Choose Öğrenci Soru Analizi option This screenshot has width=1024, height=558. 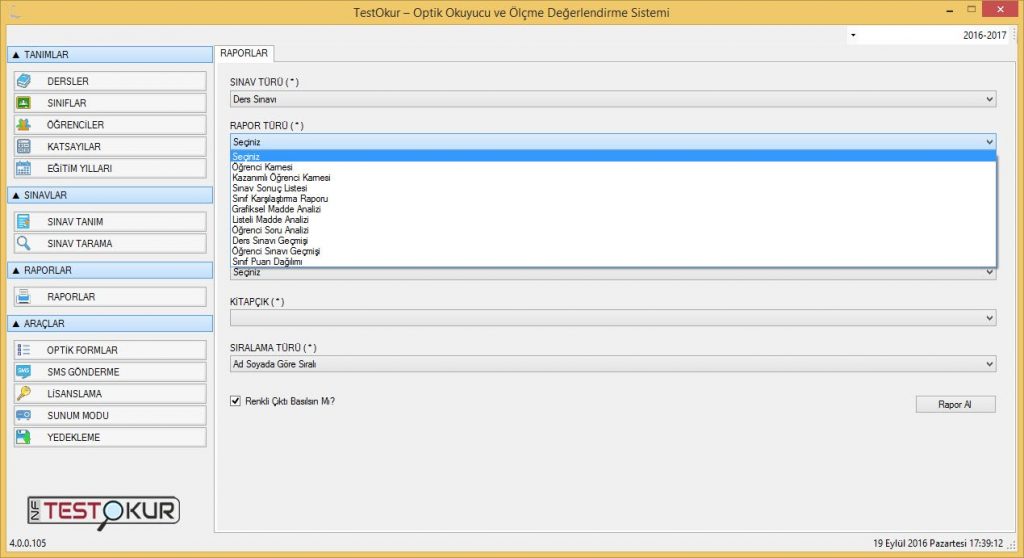coord(613,229)
